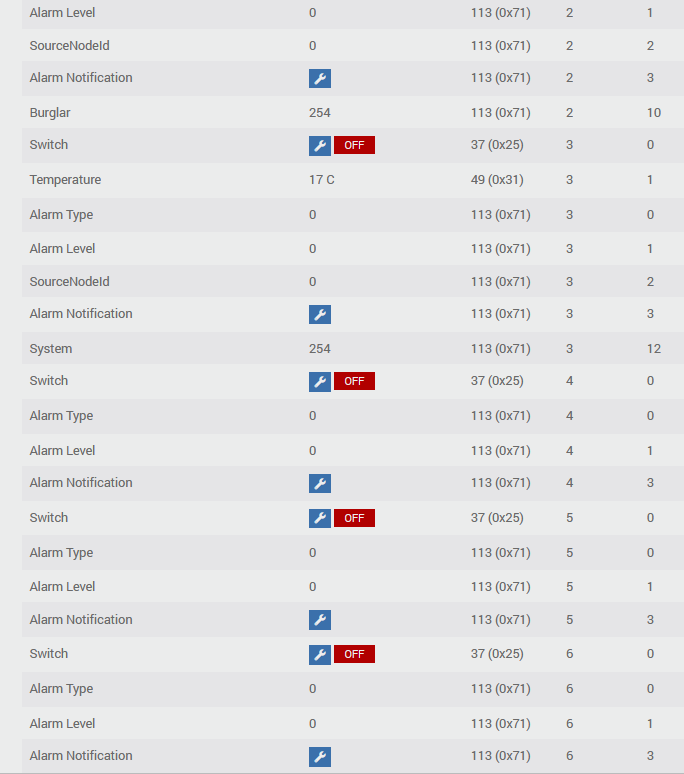Image resolution: width=684 pixels, height=774 pixels.
Task: Click wrench icon in Alarm Notification row, instance 4
Action: point(320,484)
